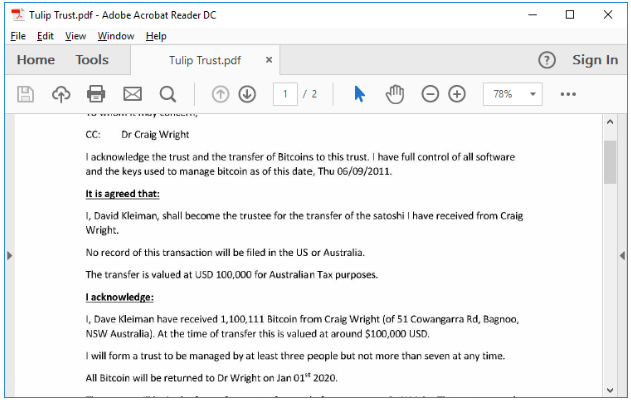Open the View menu
The image size is (631, 402).
tap(76, 36)
